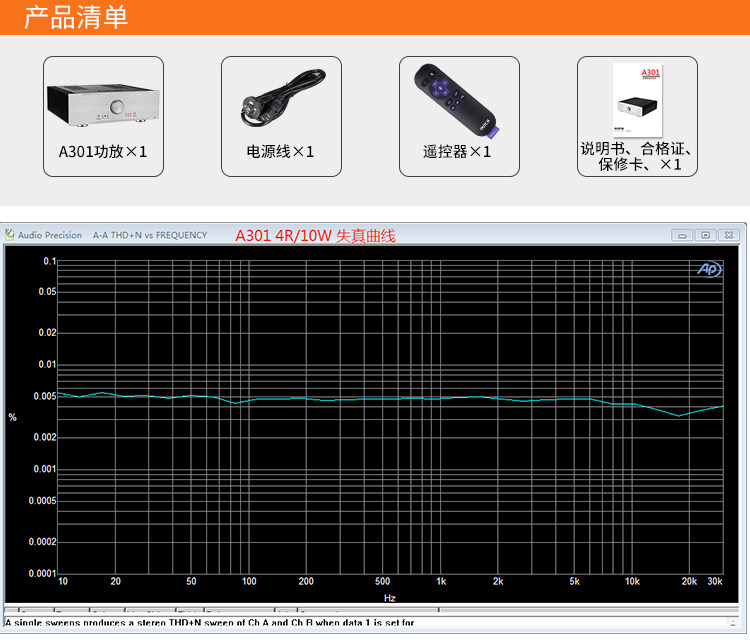Click the 'Hz' x-axis unit label

pos(389,598)
